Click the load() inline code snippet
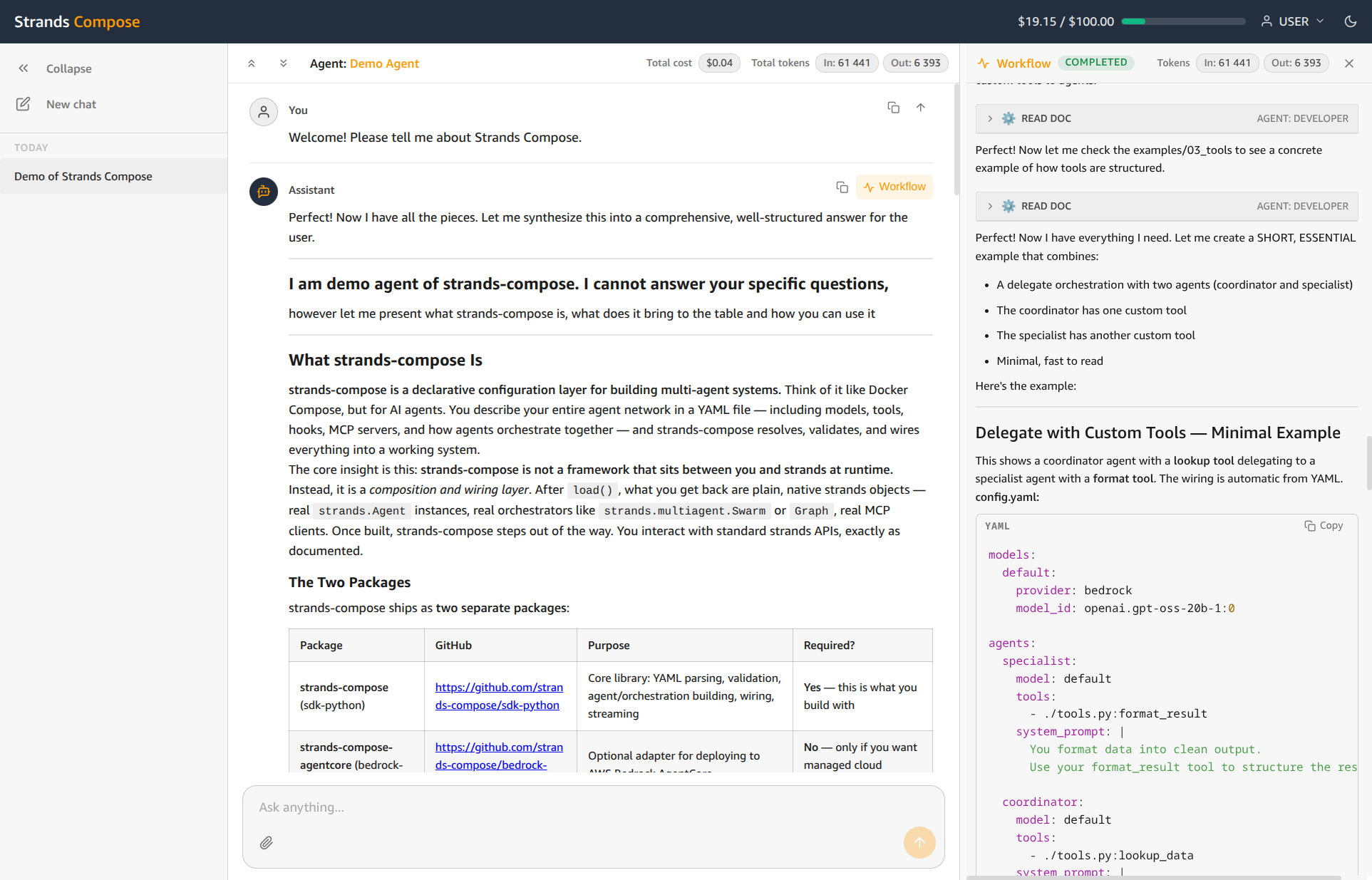The height and width of the screenshot is (880, 1372). pyautogui.click(x=593, y=490)
